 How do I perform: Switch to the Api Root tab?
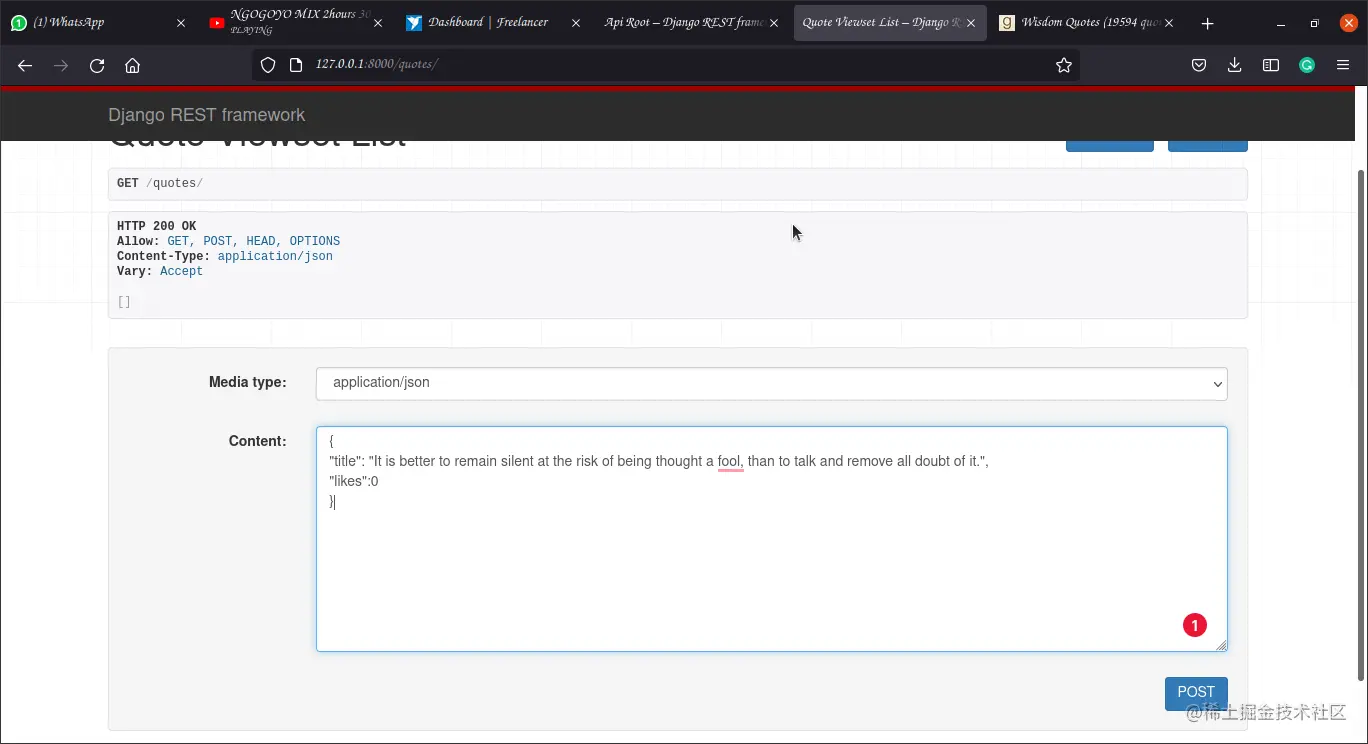coord(686,21)
